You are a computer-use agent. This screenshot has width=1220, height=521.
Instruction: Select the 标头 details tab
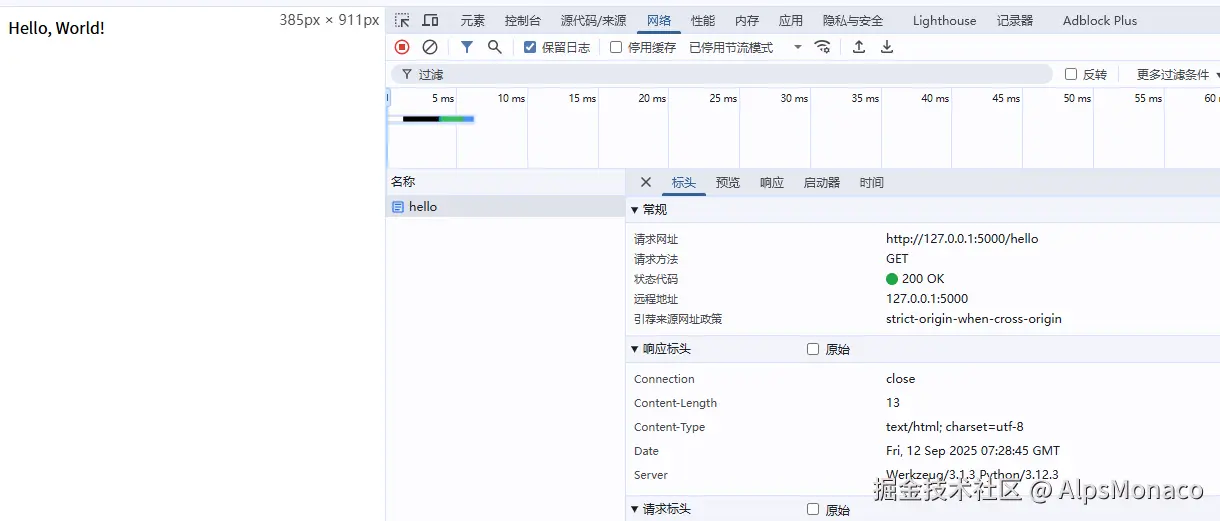(x=684, y=183)
